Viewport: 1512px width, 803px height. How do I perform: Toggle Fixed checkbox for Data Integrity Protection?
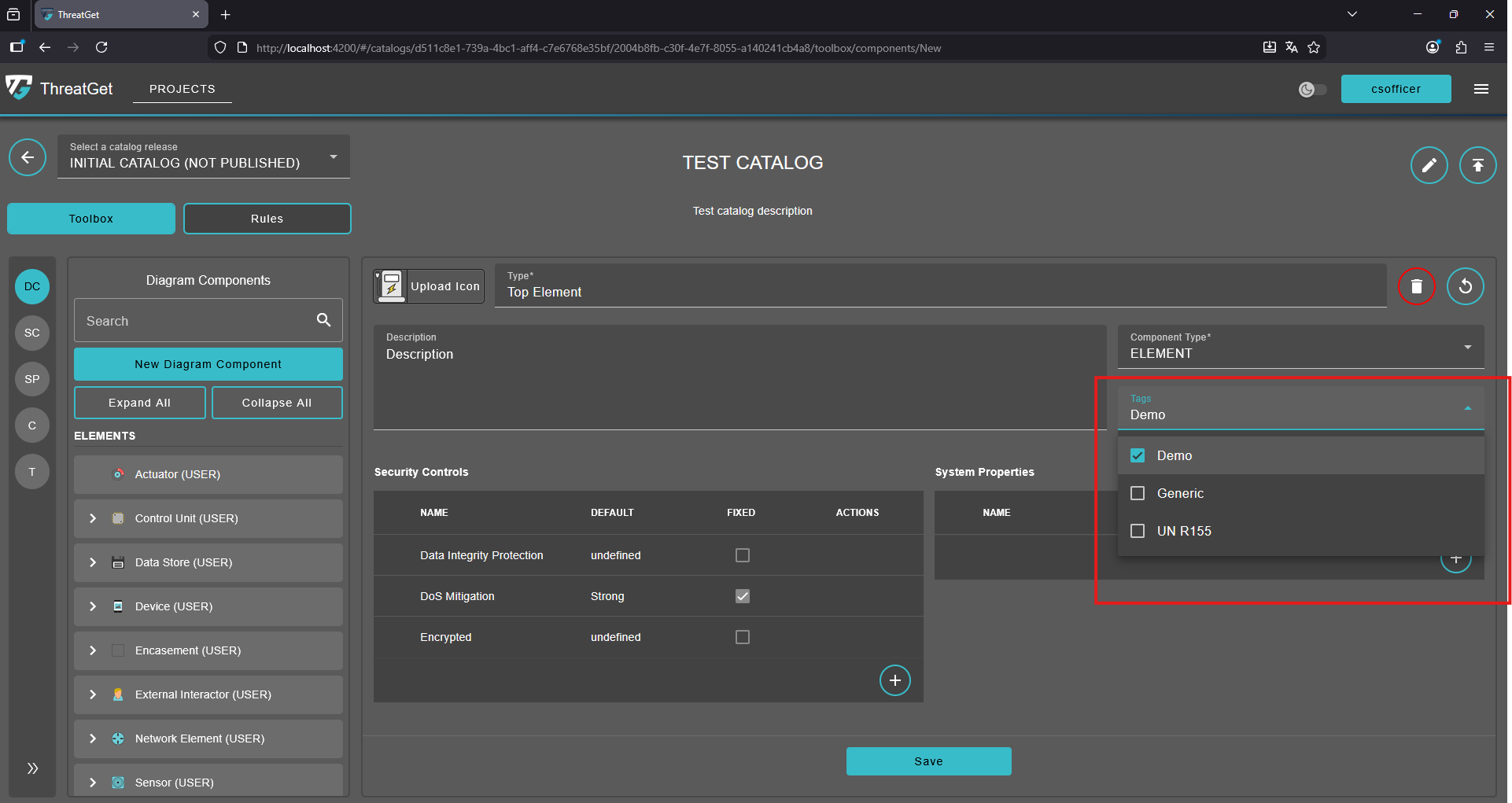[742, 555]
